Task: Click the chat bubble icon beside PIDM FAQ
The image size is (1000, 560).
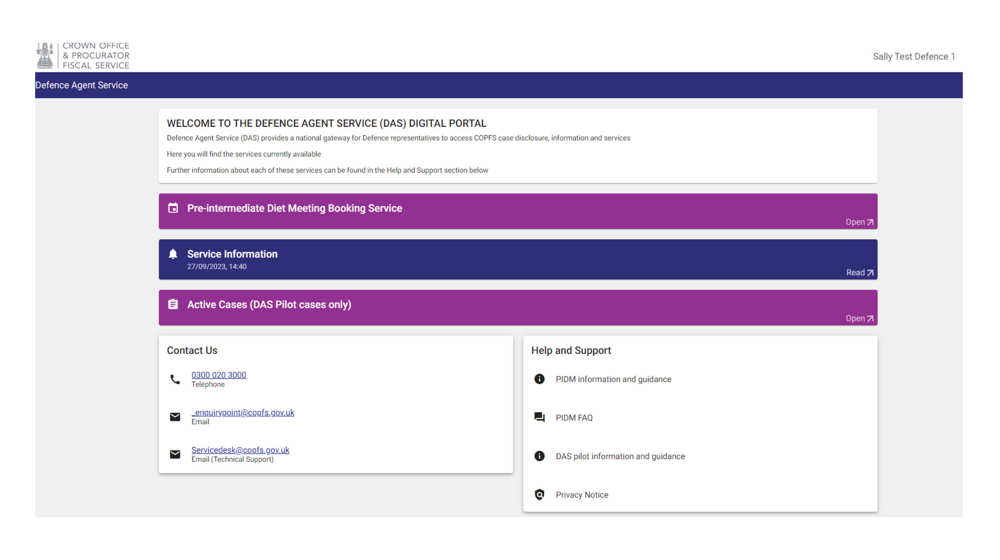Action: [x=540, y=418]
